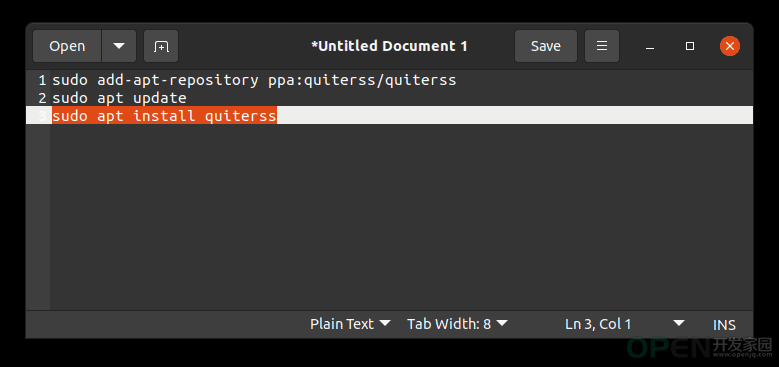Click the highlighted 'sudo apt install quiterss' line
This screenshot has width=779, height=367.
pos(164,116)
